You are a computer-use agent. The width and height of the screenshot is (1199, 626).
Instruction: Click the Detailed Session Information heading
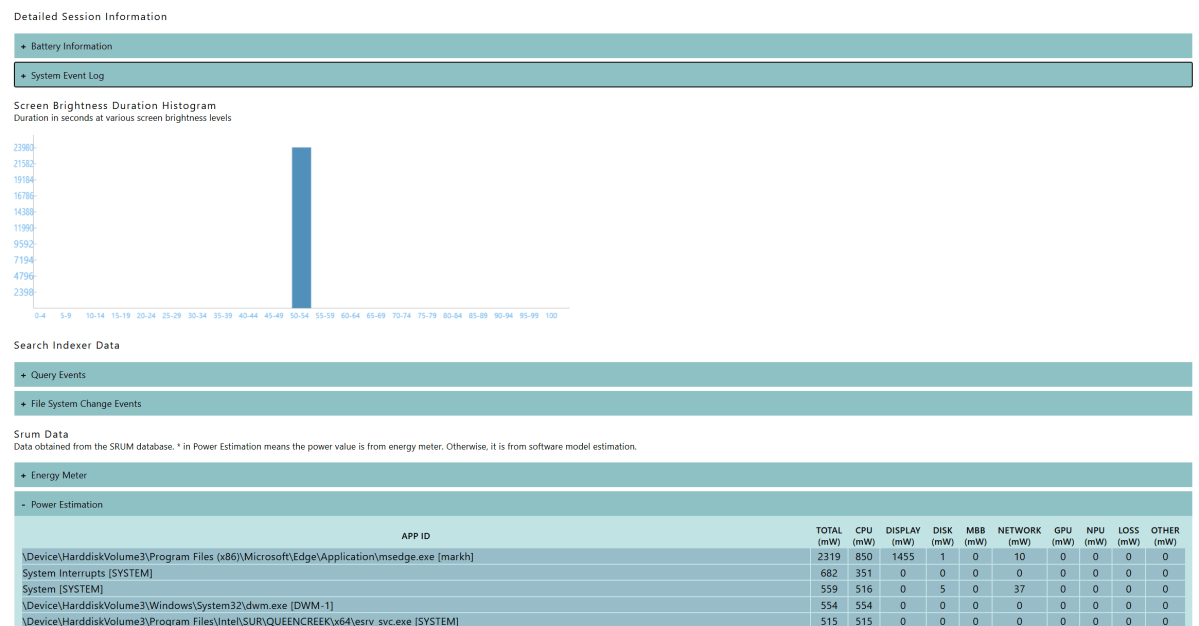[x=90, y=16]
